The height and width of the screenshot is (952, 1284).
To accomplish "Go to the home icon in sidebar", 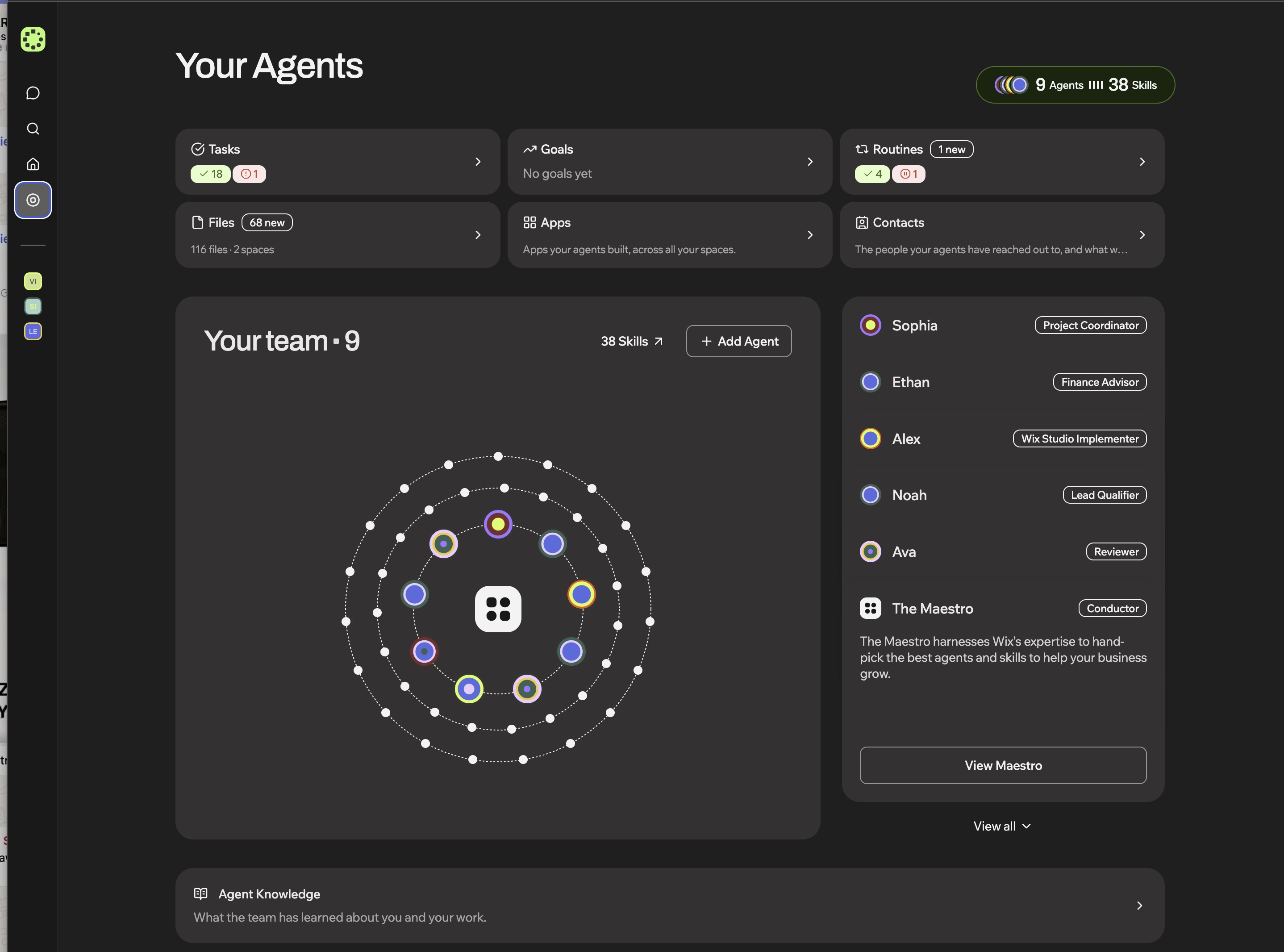I will [33, 164].
